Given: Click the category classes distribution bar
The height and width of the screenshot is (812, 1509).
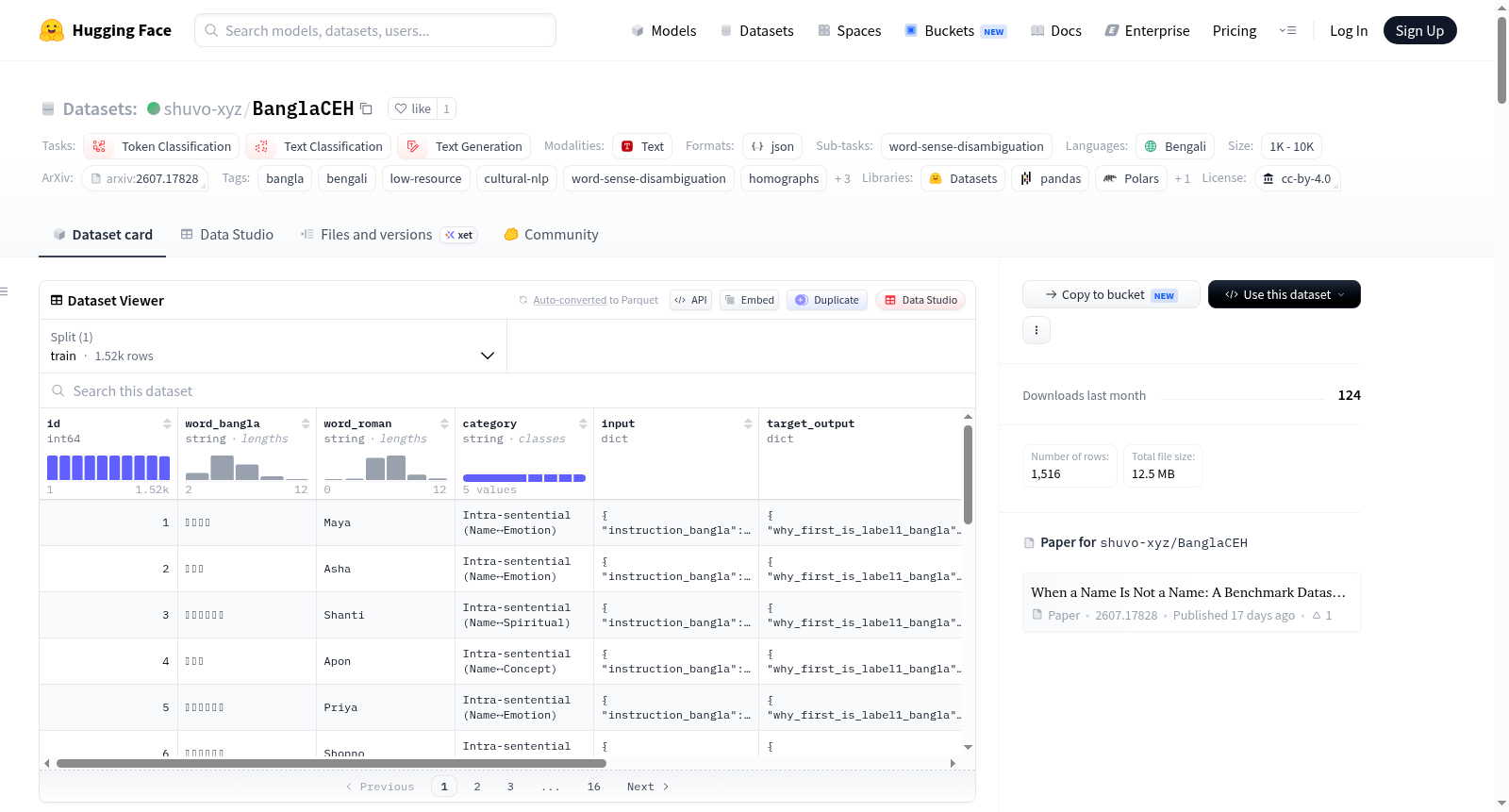Looking at the screenshot, I should pos(524,478).
